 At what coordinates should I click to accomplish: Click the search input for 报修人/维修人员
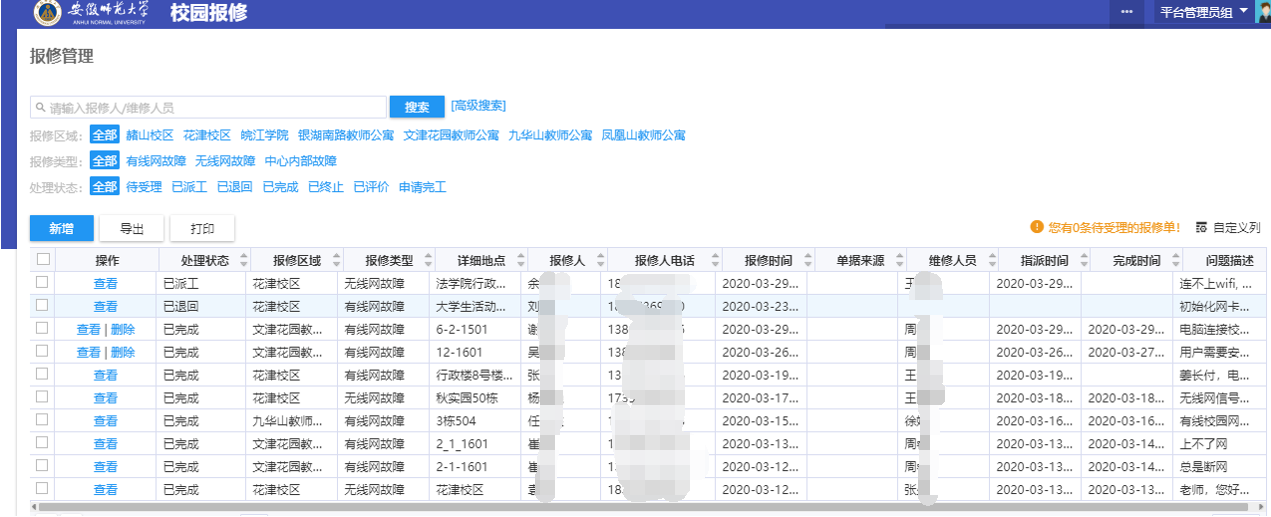click(208, 108)
